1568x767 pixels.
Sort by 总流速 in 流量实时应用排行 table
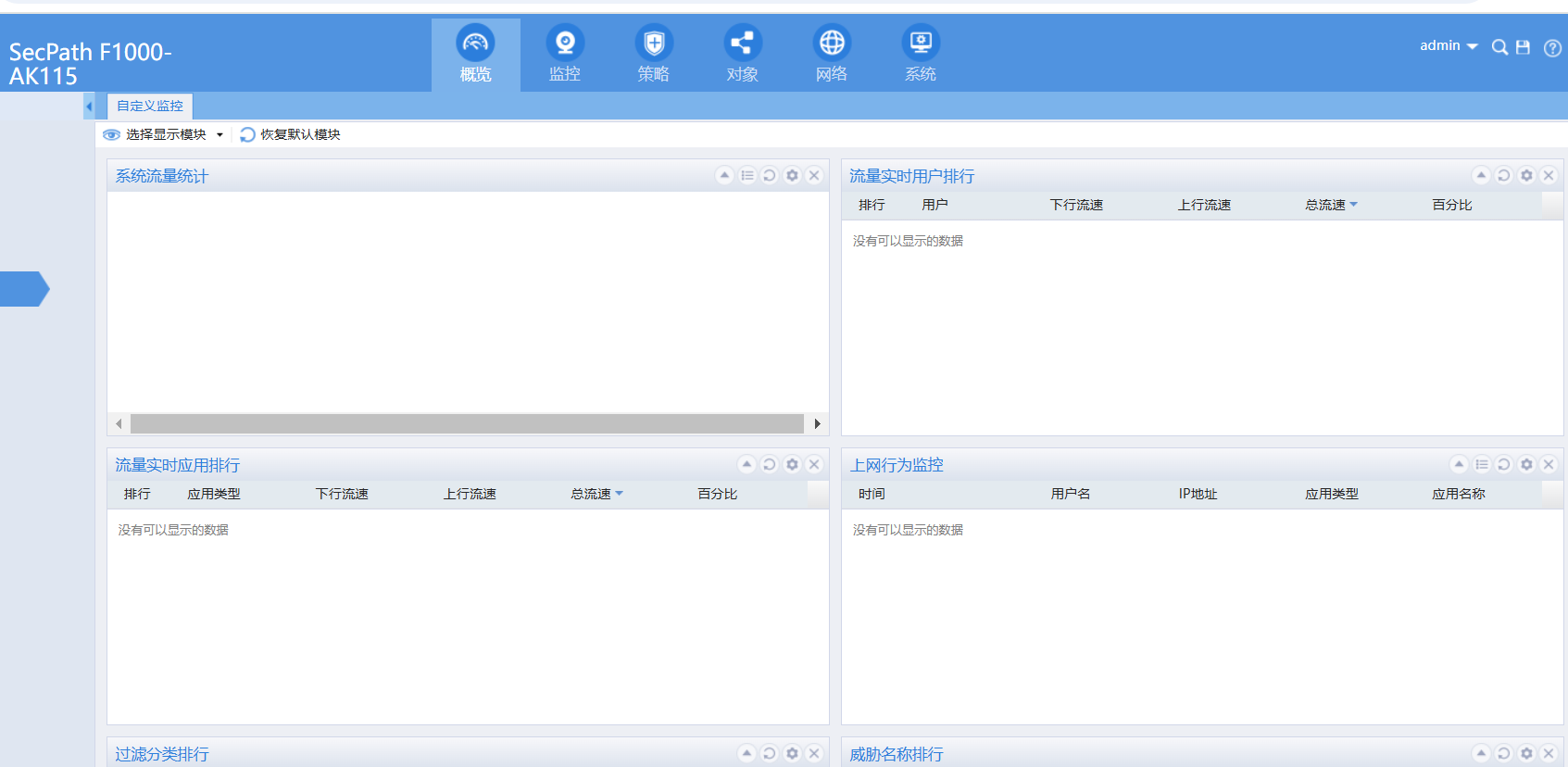[591, 494]
